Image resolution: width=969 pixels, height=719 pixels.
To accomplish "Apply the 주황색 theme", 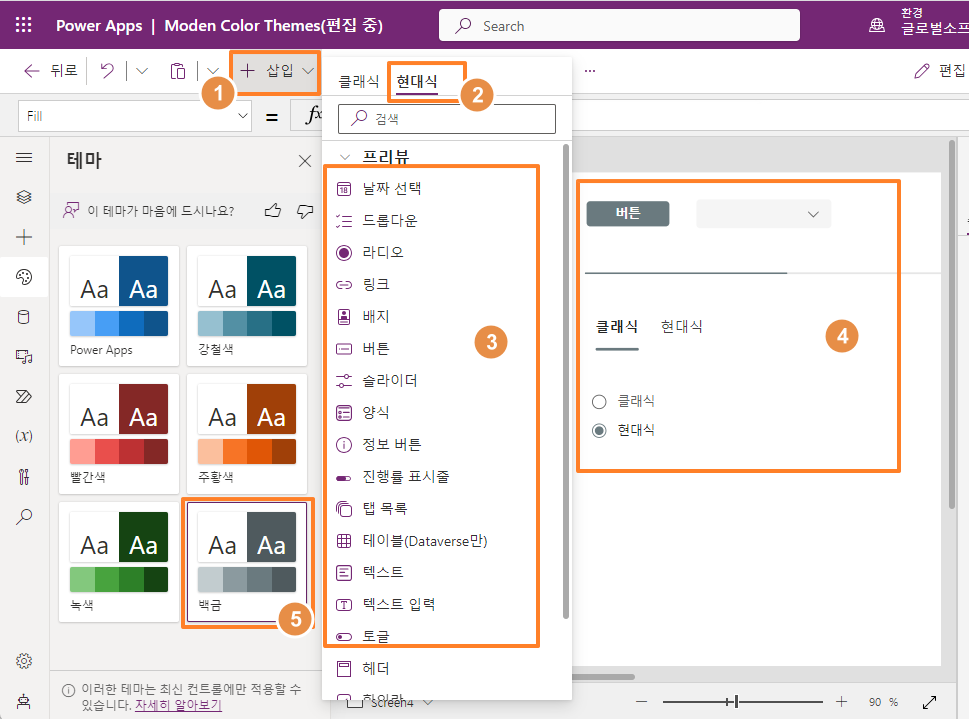I will tap(247, 434).
